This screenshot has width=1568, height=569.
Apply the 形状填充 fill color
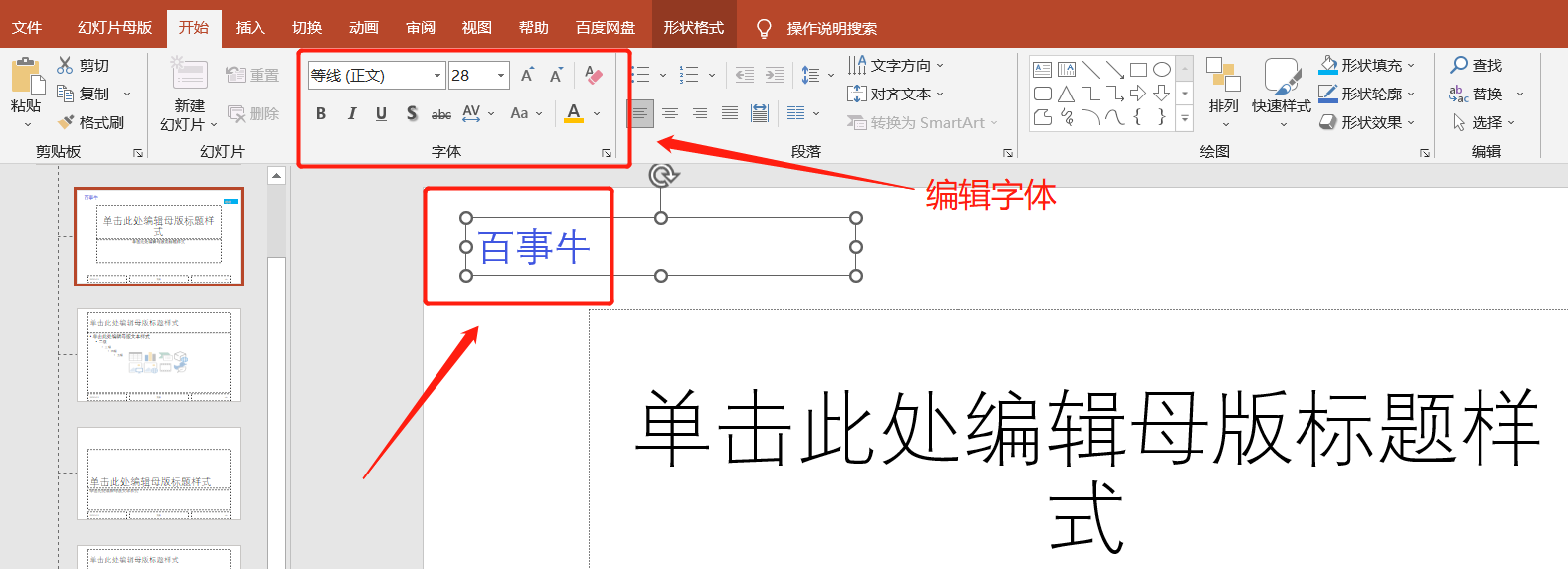(x=1328, y=65)
